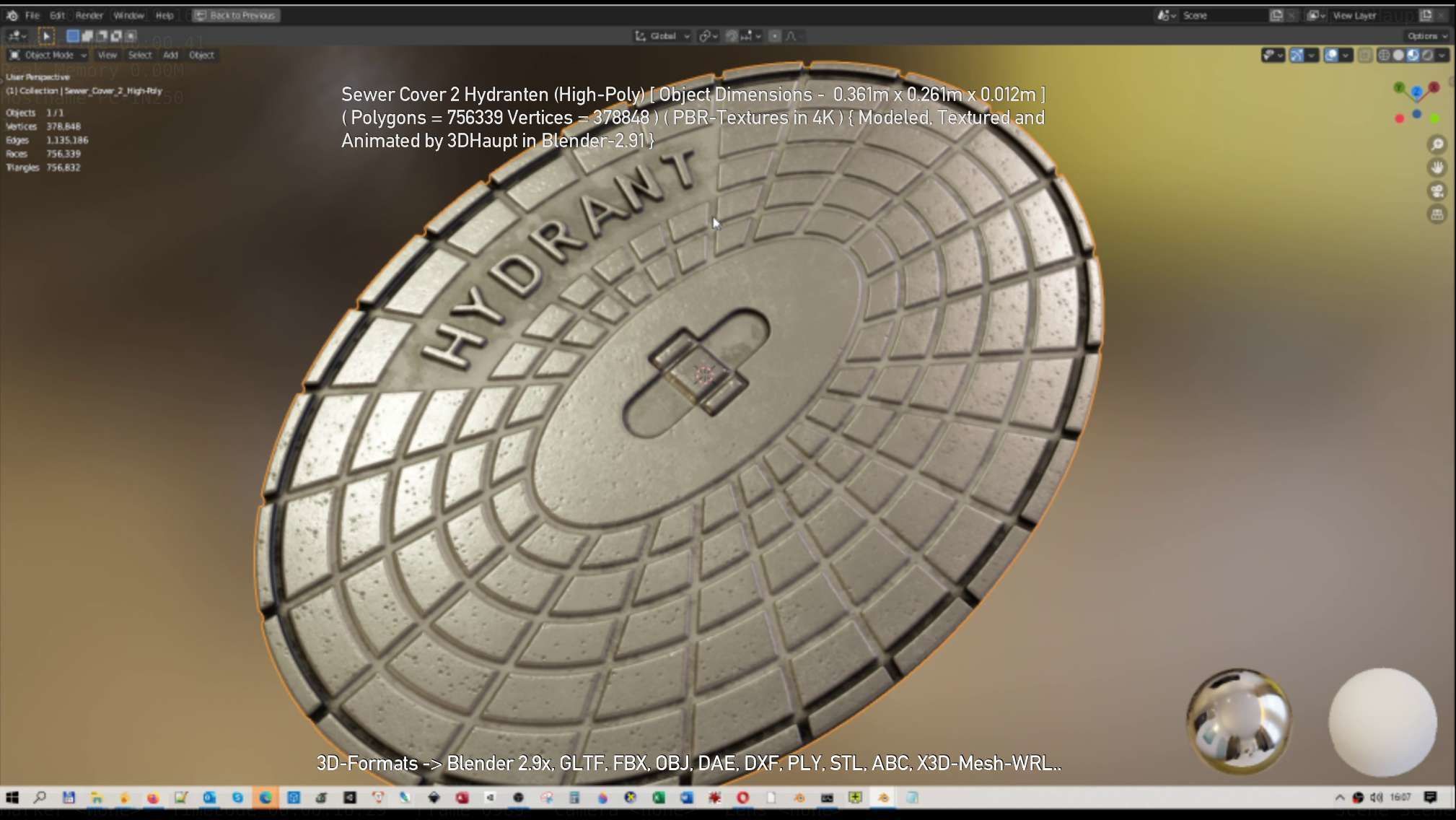The width and height of the screenshot is (1456, 820).
Task: Open the Window menu
Action: 128,15
